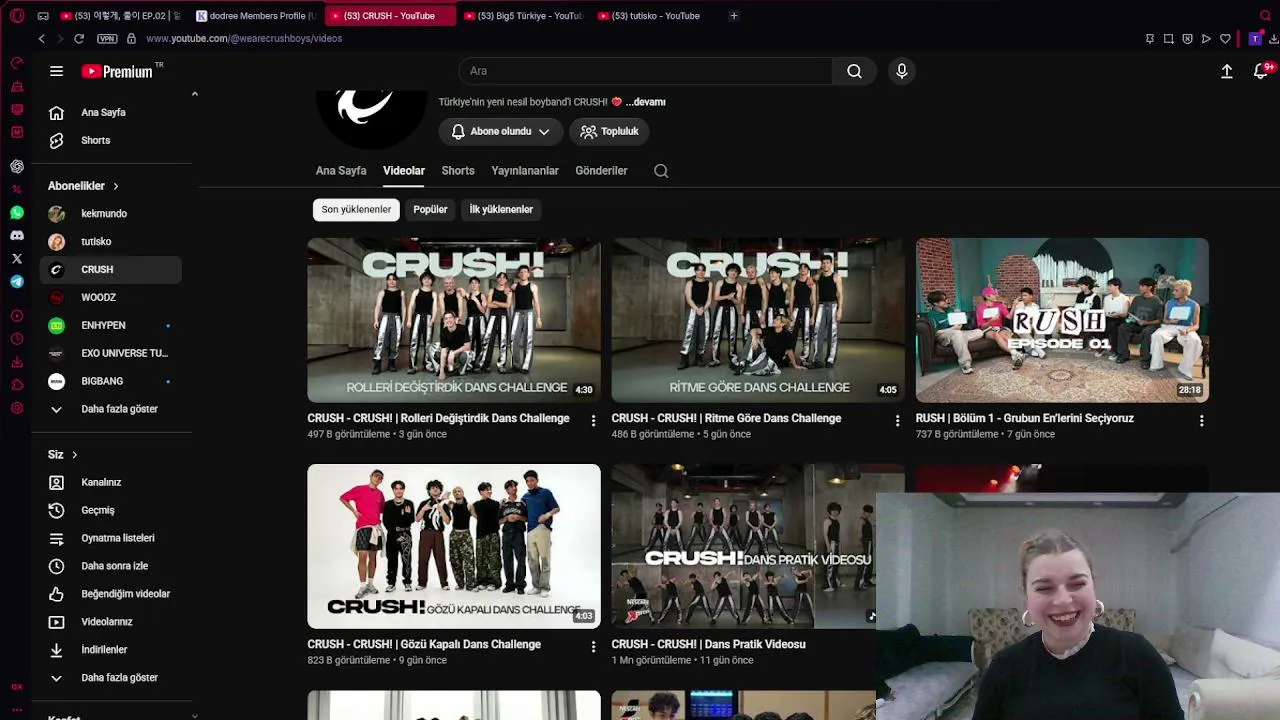Open Discord in the Opera sidebar
This screenshot has height=720, width=1280.
coord(17,236)
